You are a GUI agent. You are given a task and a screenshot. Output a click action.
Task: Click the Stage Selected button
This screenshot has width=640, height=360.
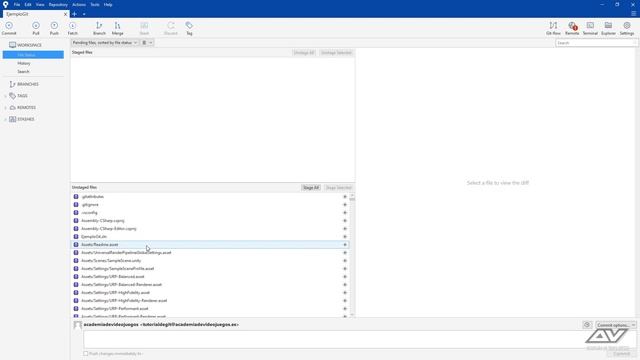[338, 188]
